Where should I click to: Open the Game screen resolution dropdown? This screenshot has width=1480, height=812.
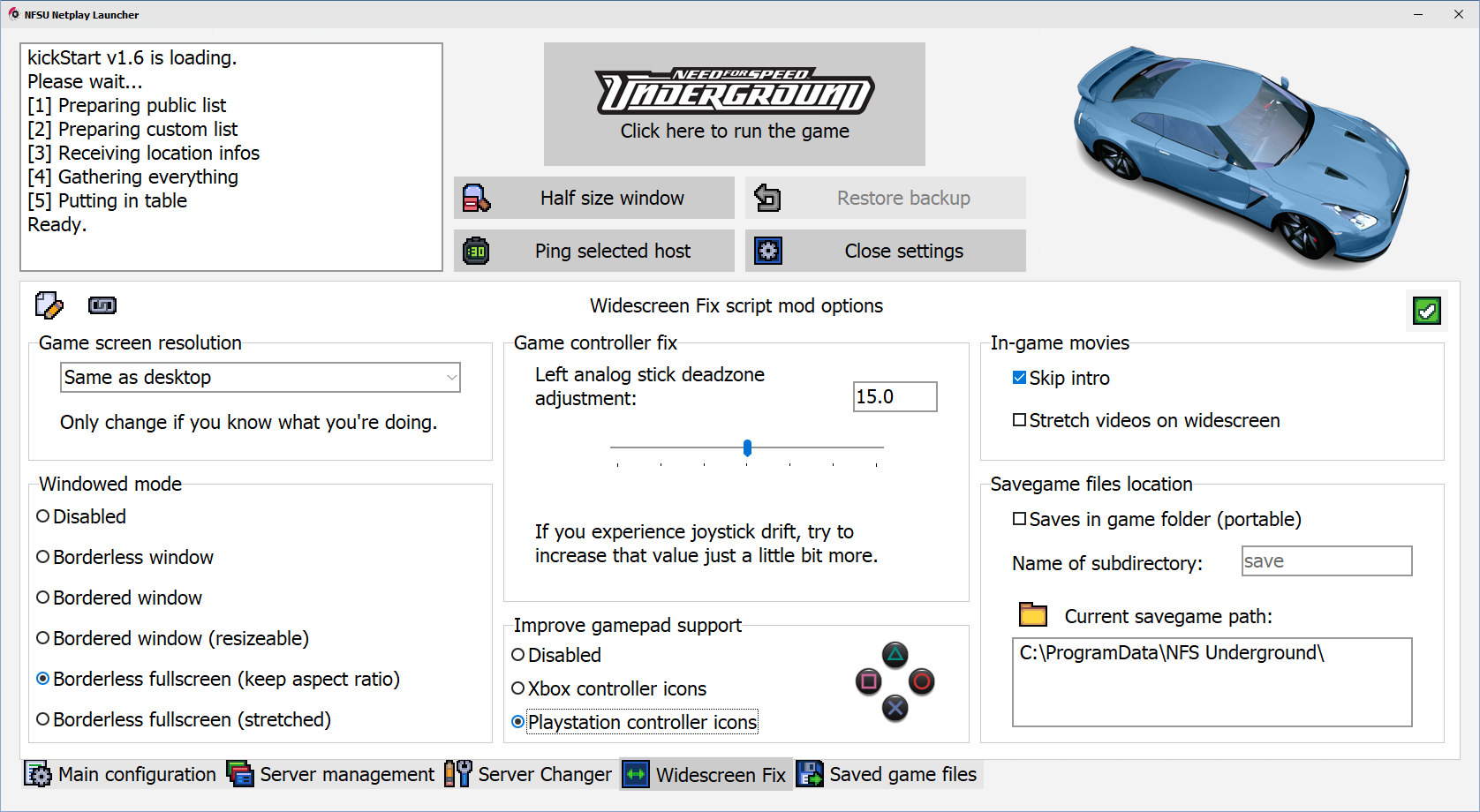pyautogui.click(x=261, y=377)
